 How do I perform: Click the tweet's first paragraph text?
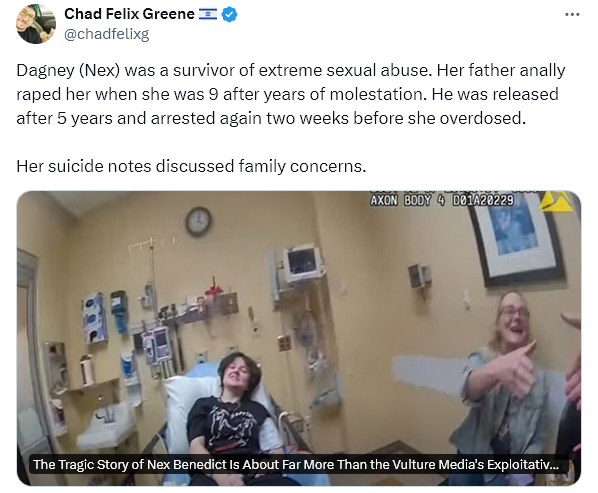(x=291, y=94)
